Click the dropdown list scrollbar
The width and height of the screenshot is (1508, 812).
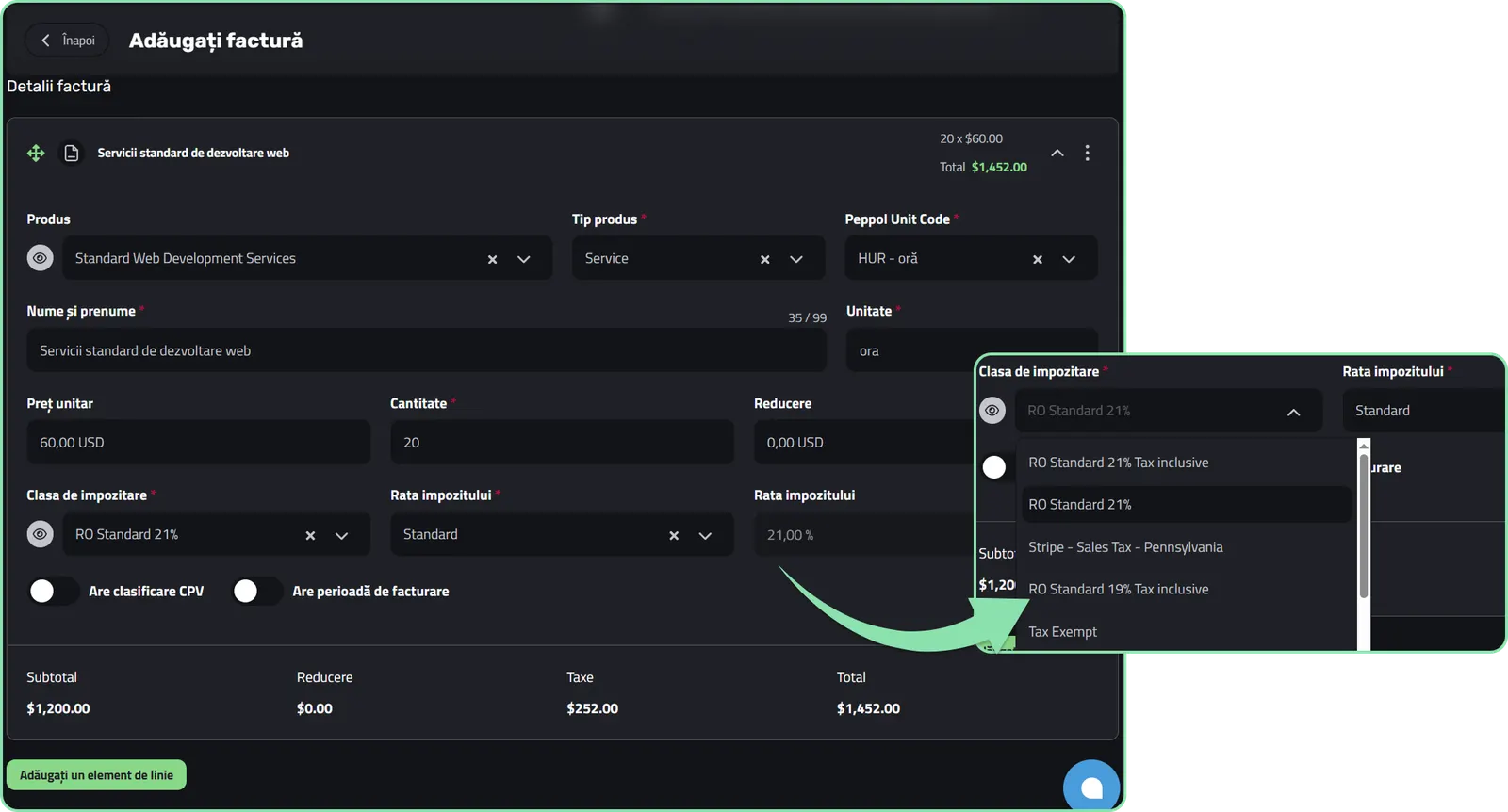click(x=1364, y=526)
